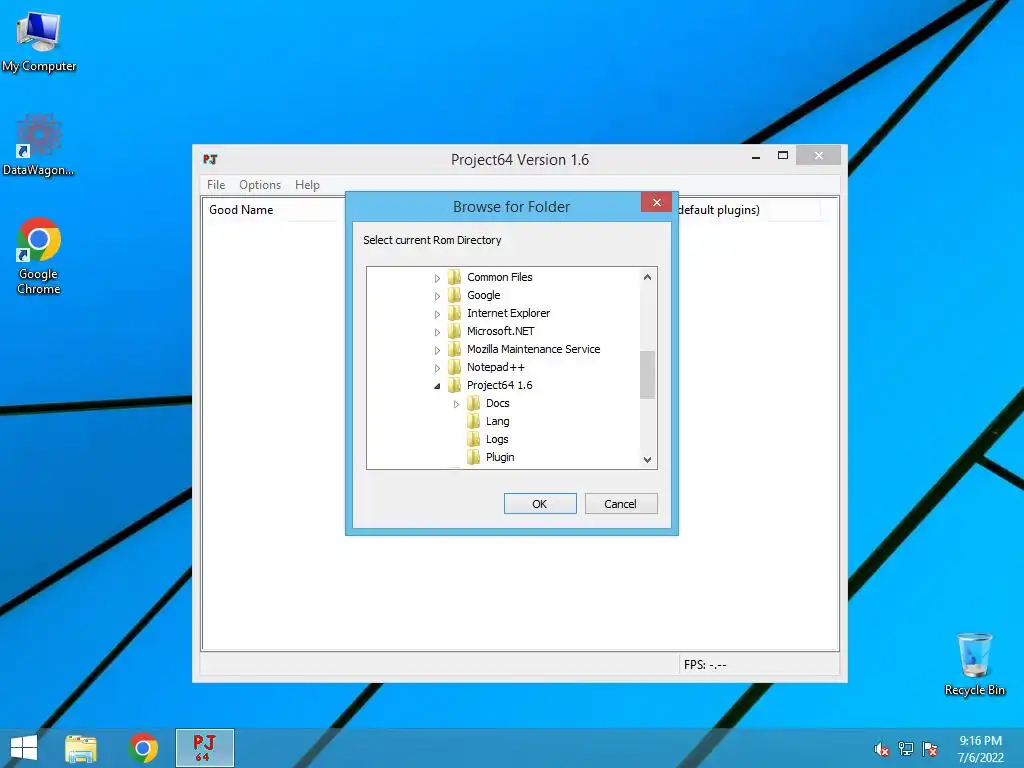
Task: Expand the Internet Explorer folder node
Action: (437, 314)
